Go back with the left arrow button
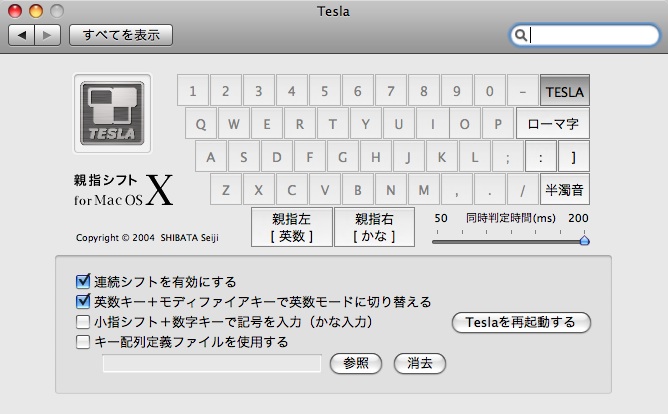This screenshot has height=414, width=668. (21, 35)
